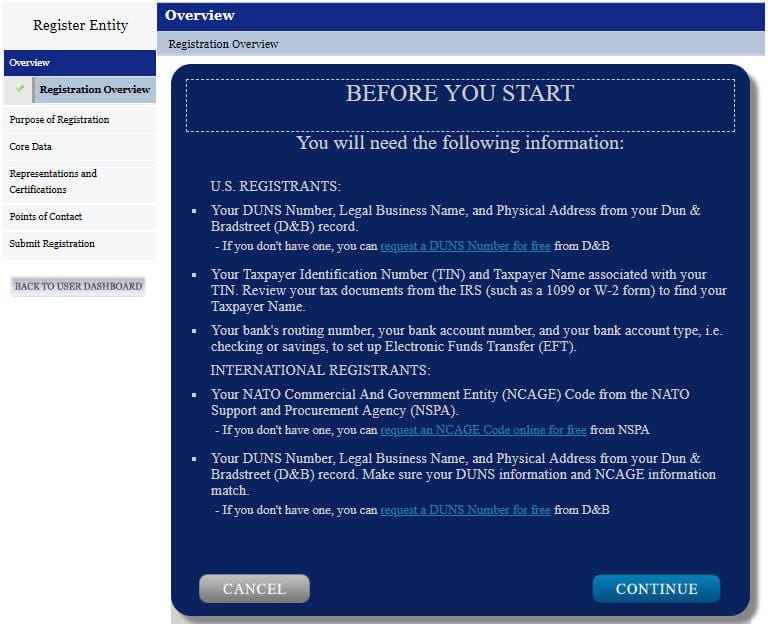Image resolution: width=768 pixels, height=624 pixels.
Task: Click Back to User Dashboard button
Action: tap(78, 286)
